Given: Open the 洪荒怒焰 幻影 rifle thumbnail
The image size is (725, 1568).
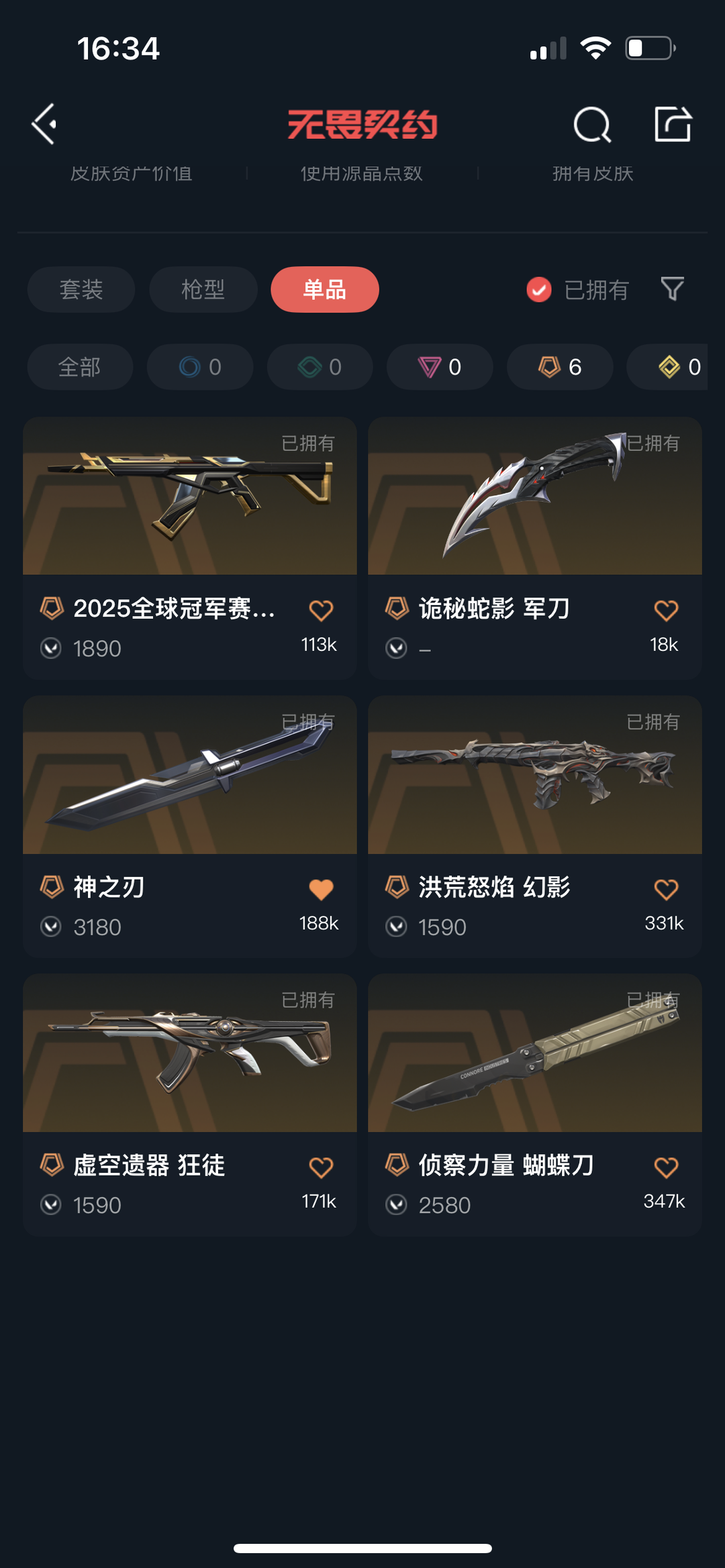Looking at the screenshot, I should [x=535, y=775].
